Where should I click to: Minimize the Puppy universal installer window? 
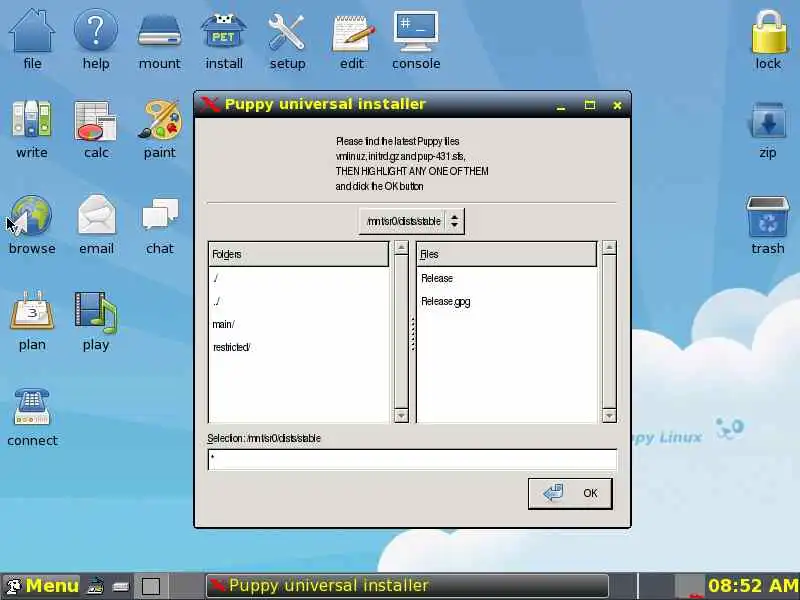pos(561,105)
